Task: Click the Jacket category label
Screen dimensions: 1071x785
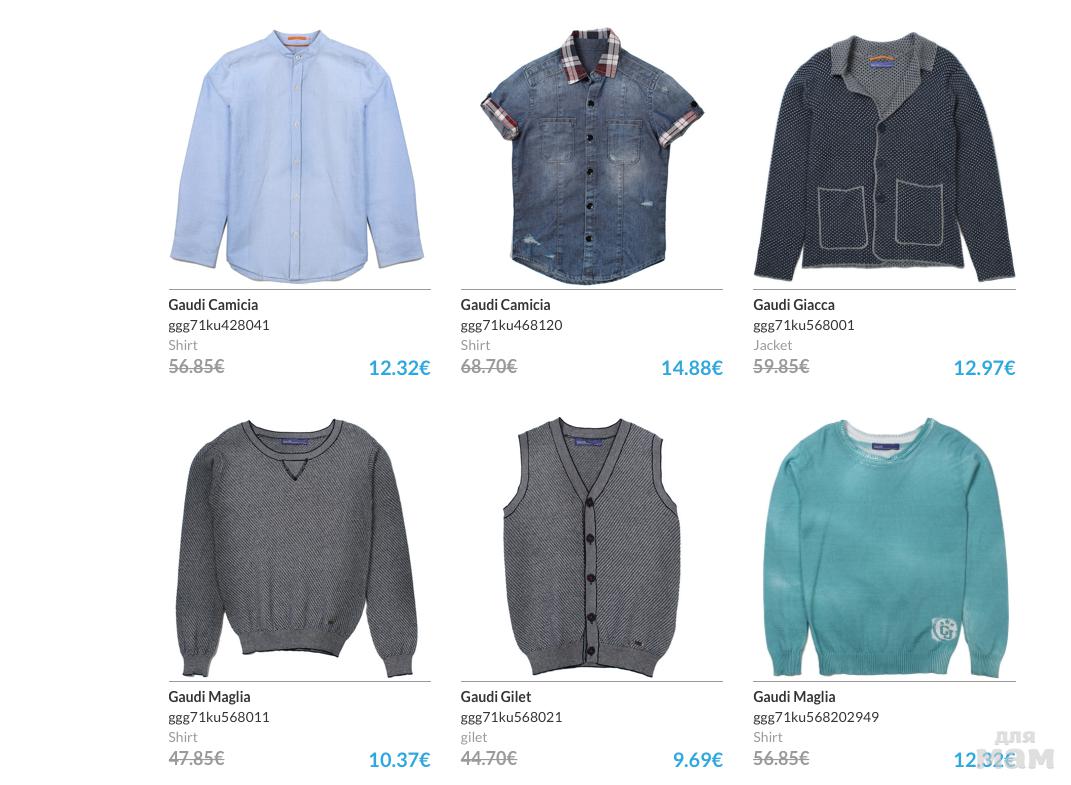Action: (773, 346)
